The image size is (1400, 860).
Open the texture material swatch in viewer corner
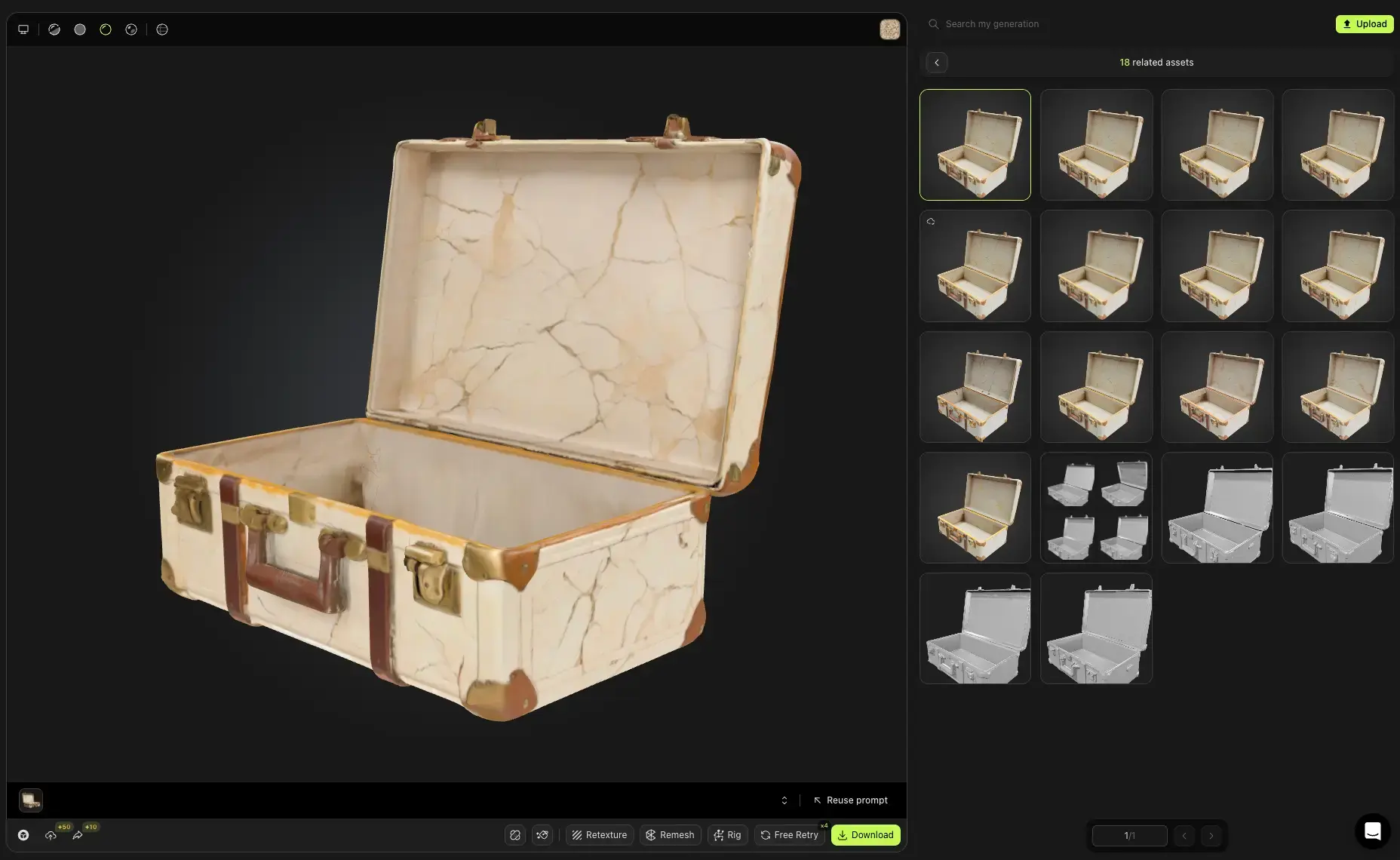pos(890,29)
